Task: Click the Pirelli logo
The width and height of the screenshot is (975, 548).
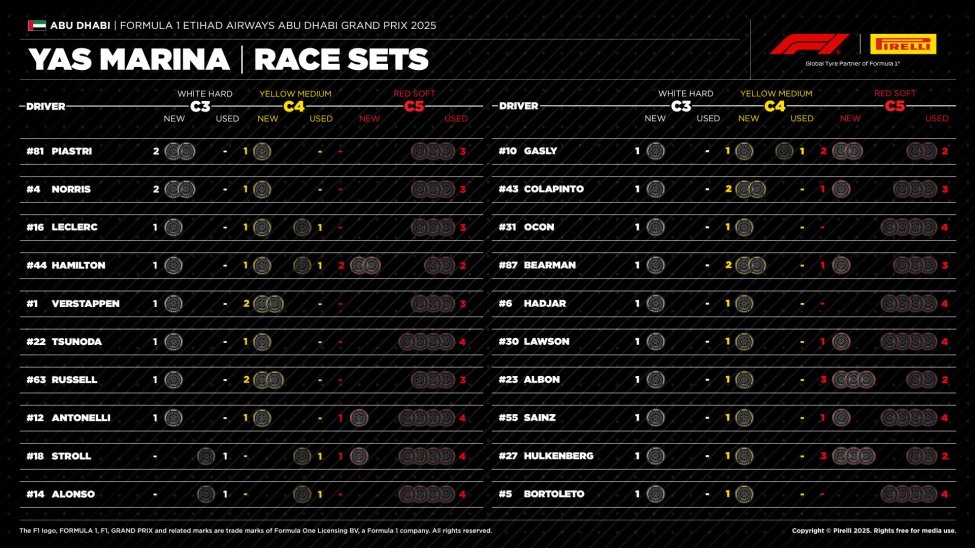Action: tap(902, 44)
